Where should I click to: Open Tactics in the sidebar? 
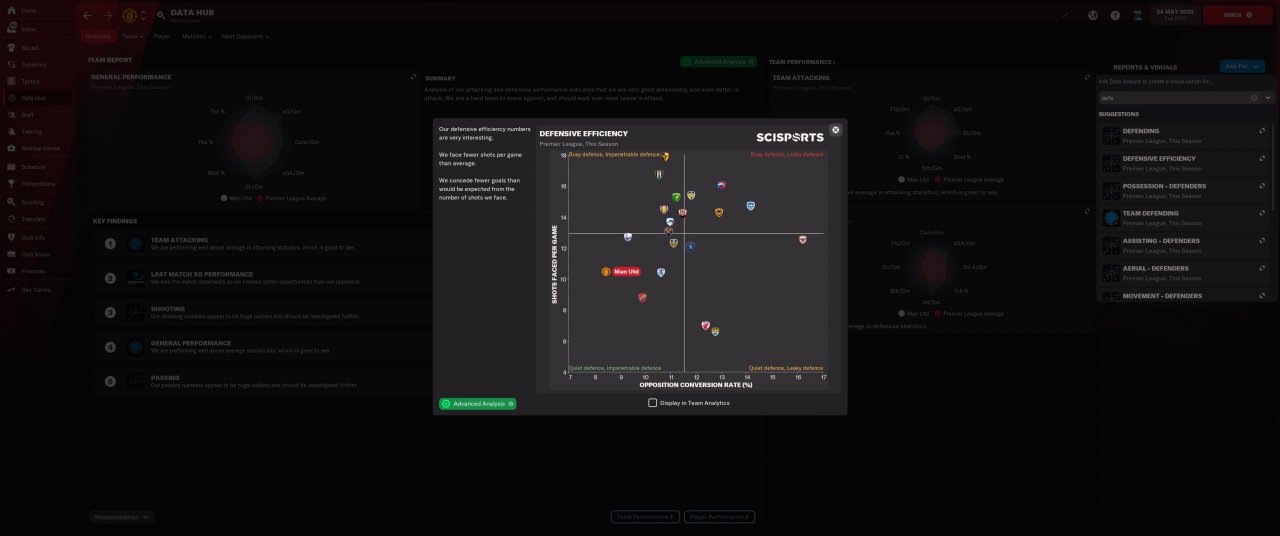pos(31,81)
